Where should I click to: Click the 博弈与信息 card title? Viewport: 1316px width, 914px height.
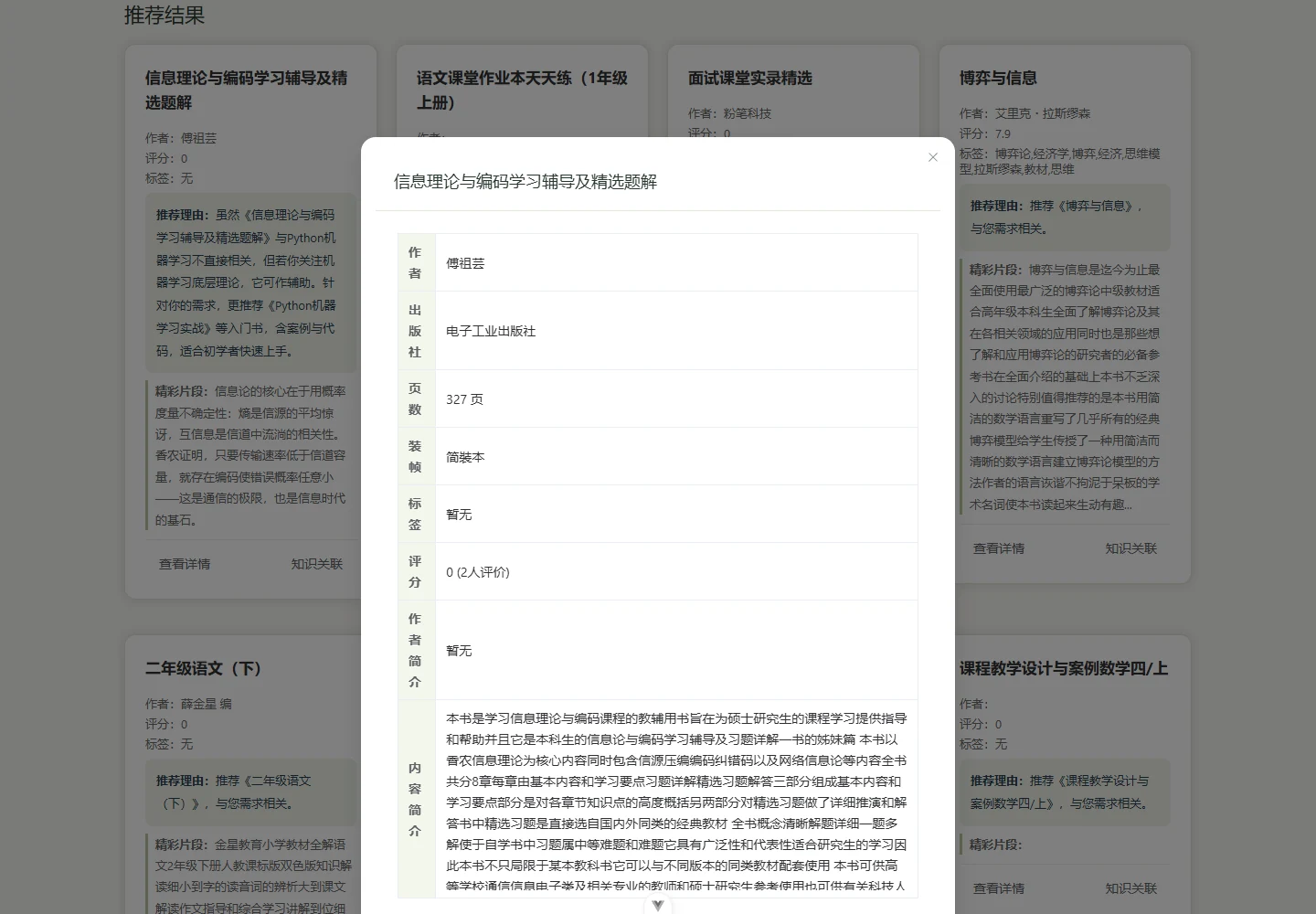click(998, 78)
